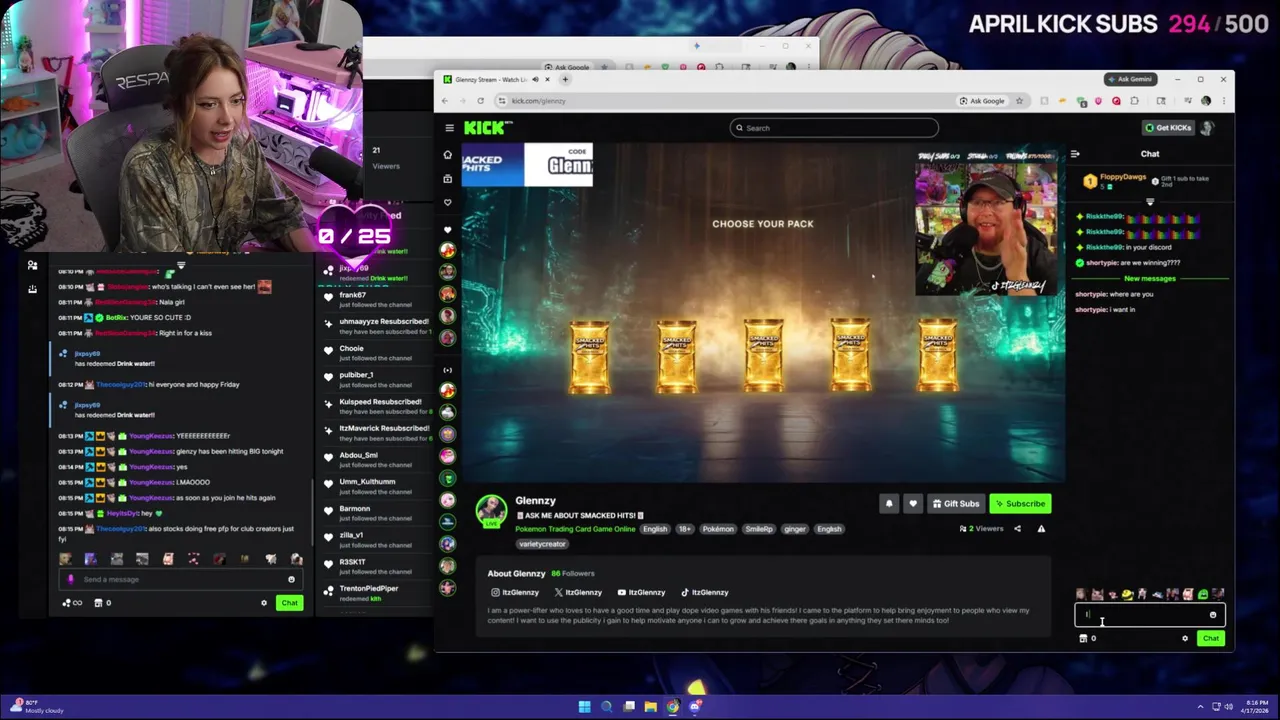This screenshot has width=1280, height=720.
Task: Open Following heart outline in Kick sidebar
Action: point(447,202)
